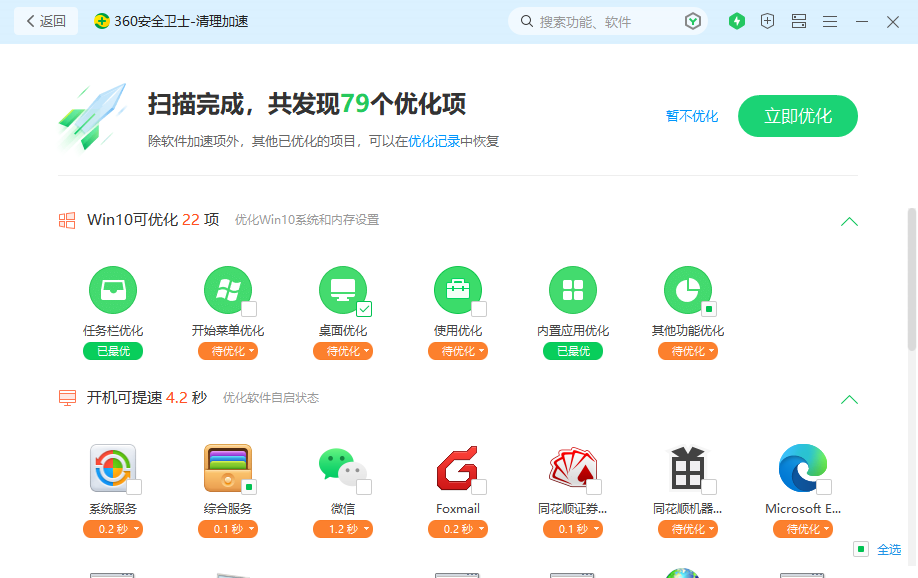
Task: Open the 1.2 秒 dropdown under 微信
Action: pos(343,529)
